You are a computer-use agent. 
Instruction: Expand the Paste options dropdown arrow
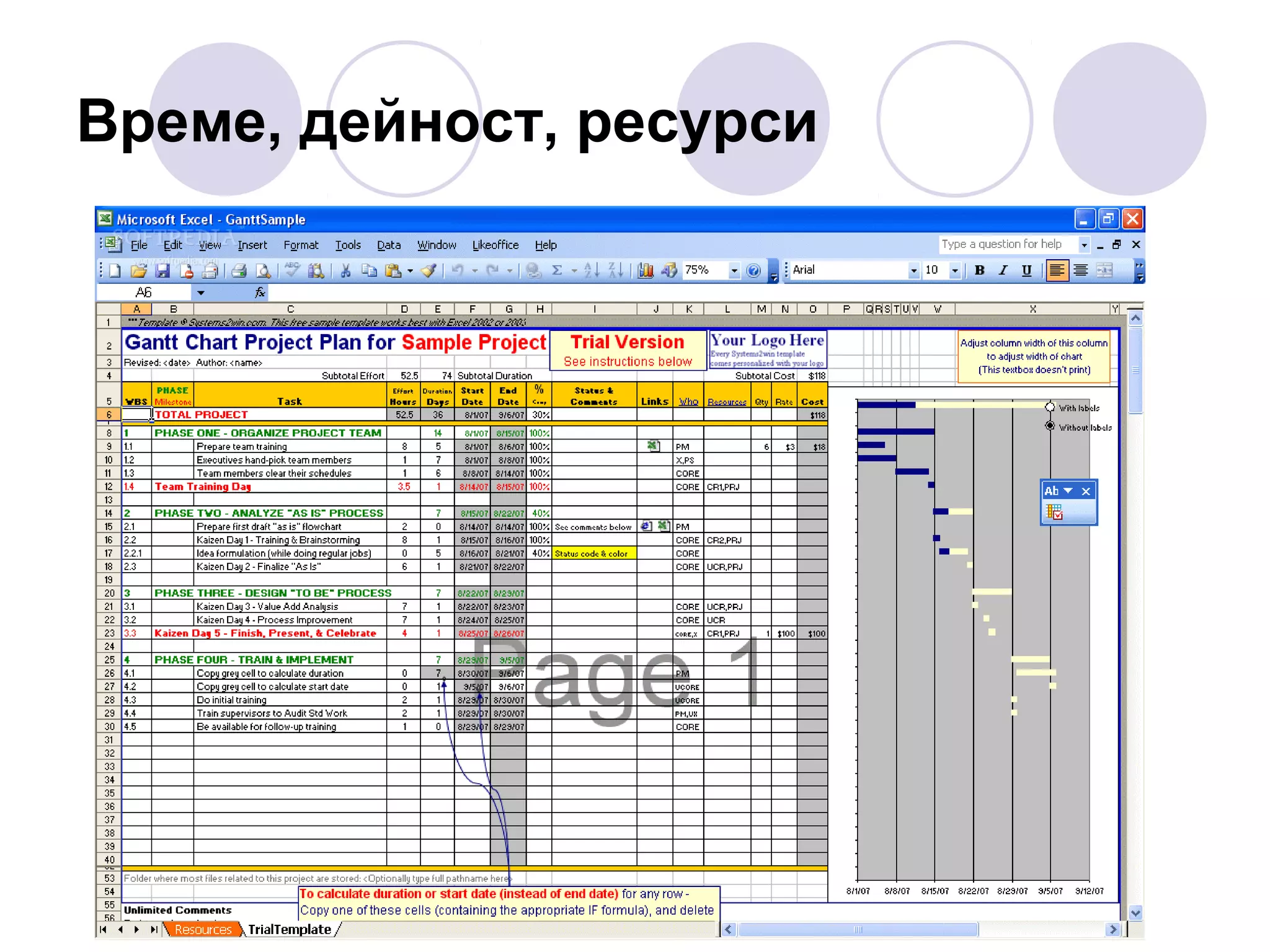pyautogui.click(x=410, y=271)
